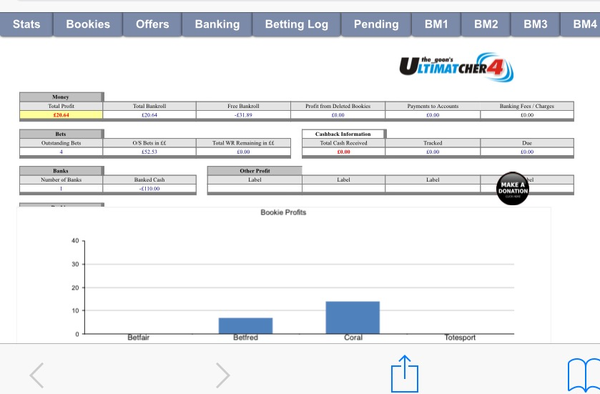The image size is (600, 394).
Task: Click the Betfred bar in chart
Action: pos(246,326)
